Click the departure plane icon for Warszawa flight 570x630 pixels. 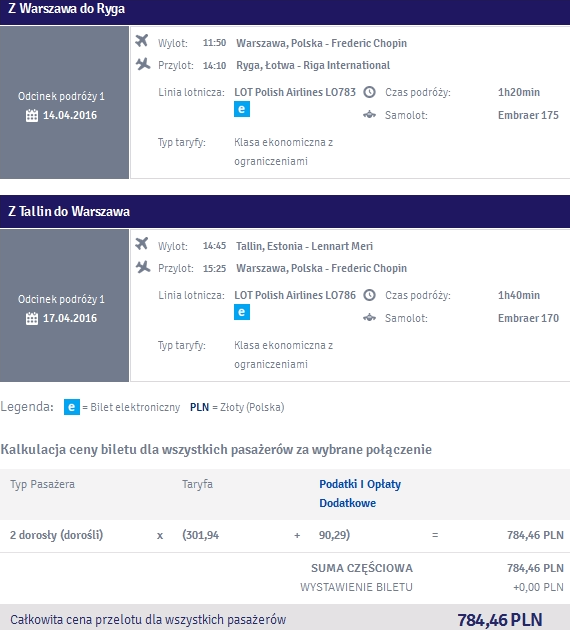(142, 41)
